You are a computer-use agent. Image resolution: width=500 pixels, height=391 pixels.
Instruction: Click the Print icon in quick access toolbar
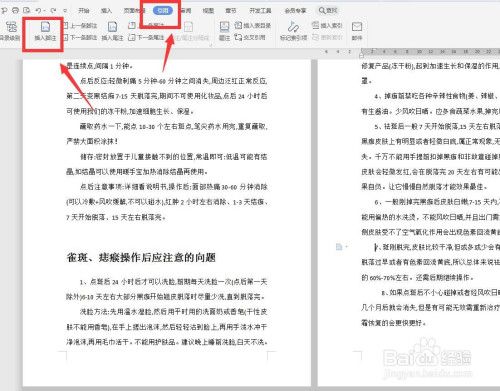click(x=15, y=11)
